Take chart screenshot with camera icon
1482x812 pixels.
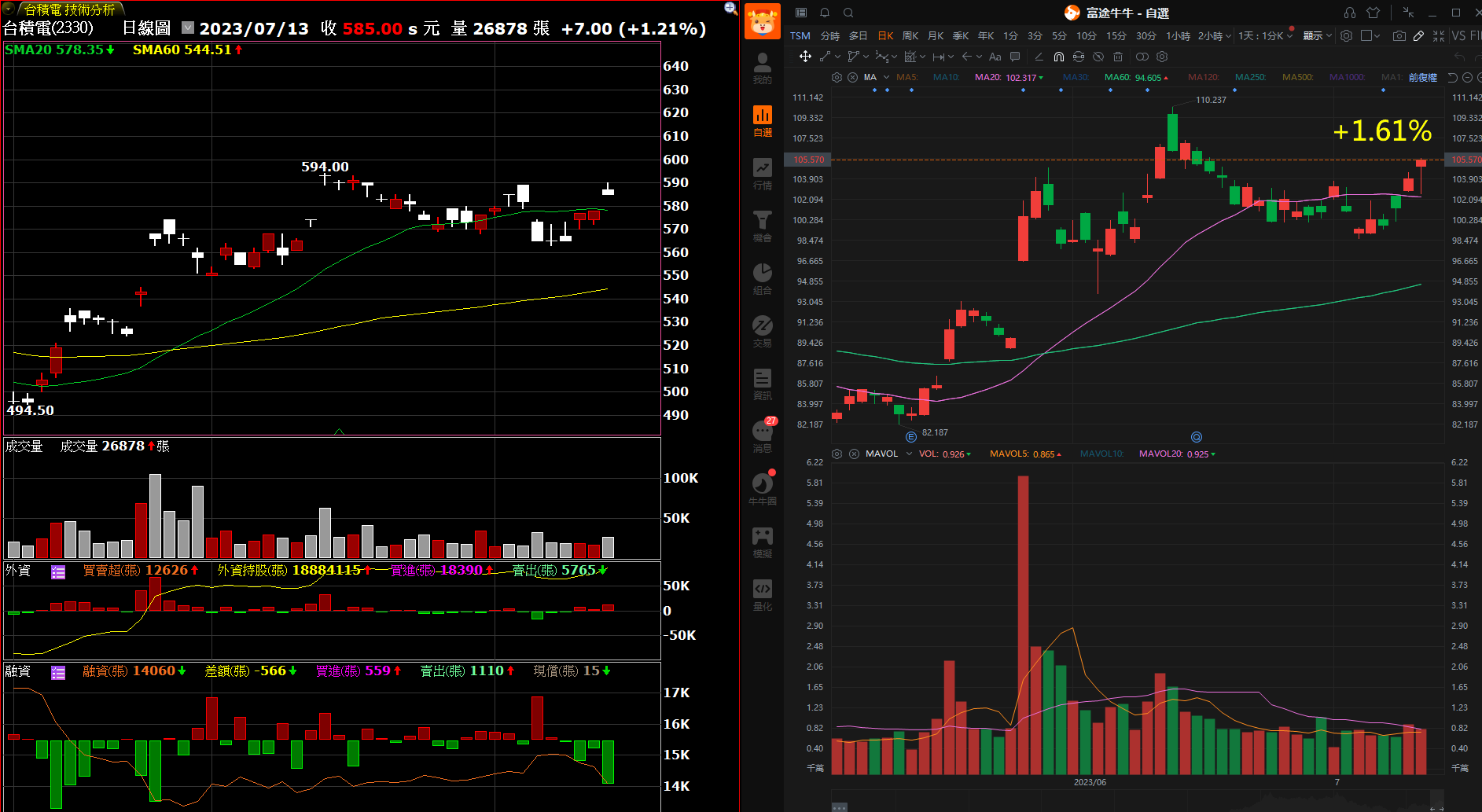click(x=1399, y=36)
